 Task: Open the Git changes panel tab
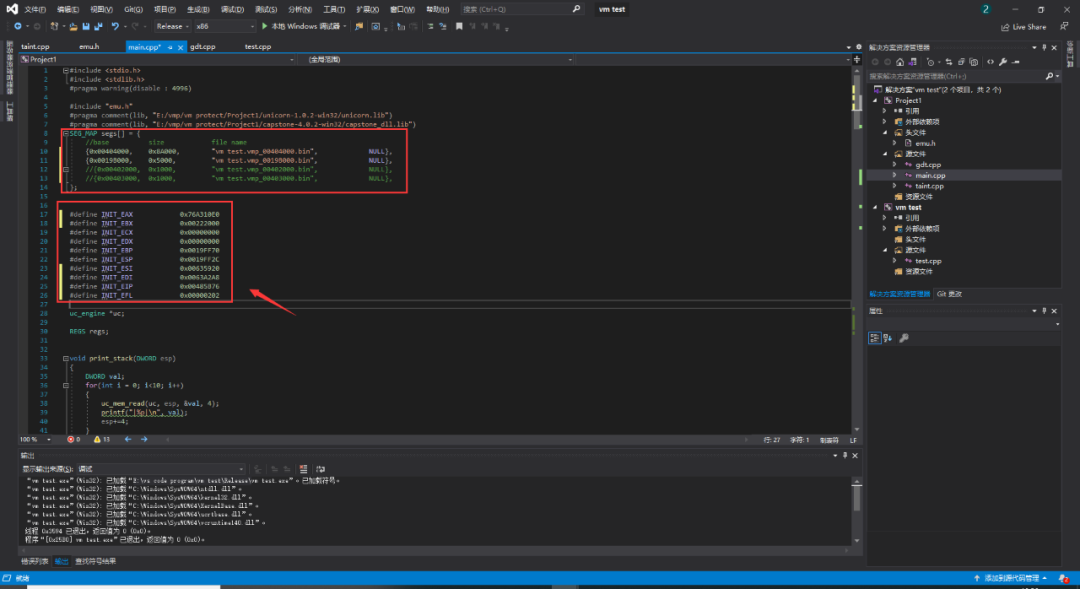point(949,294)
